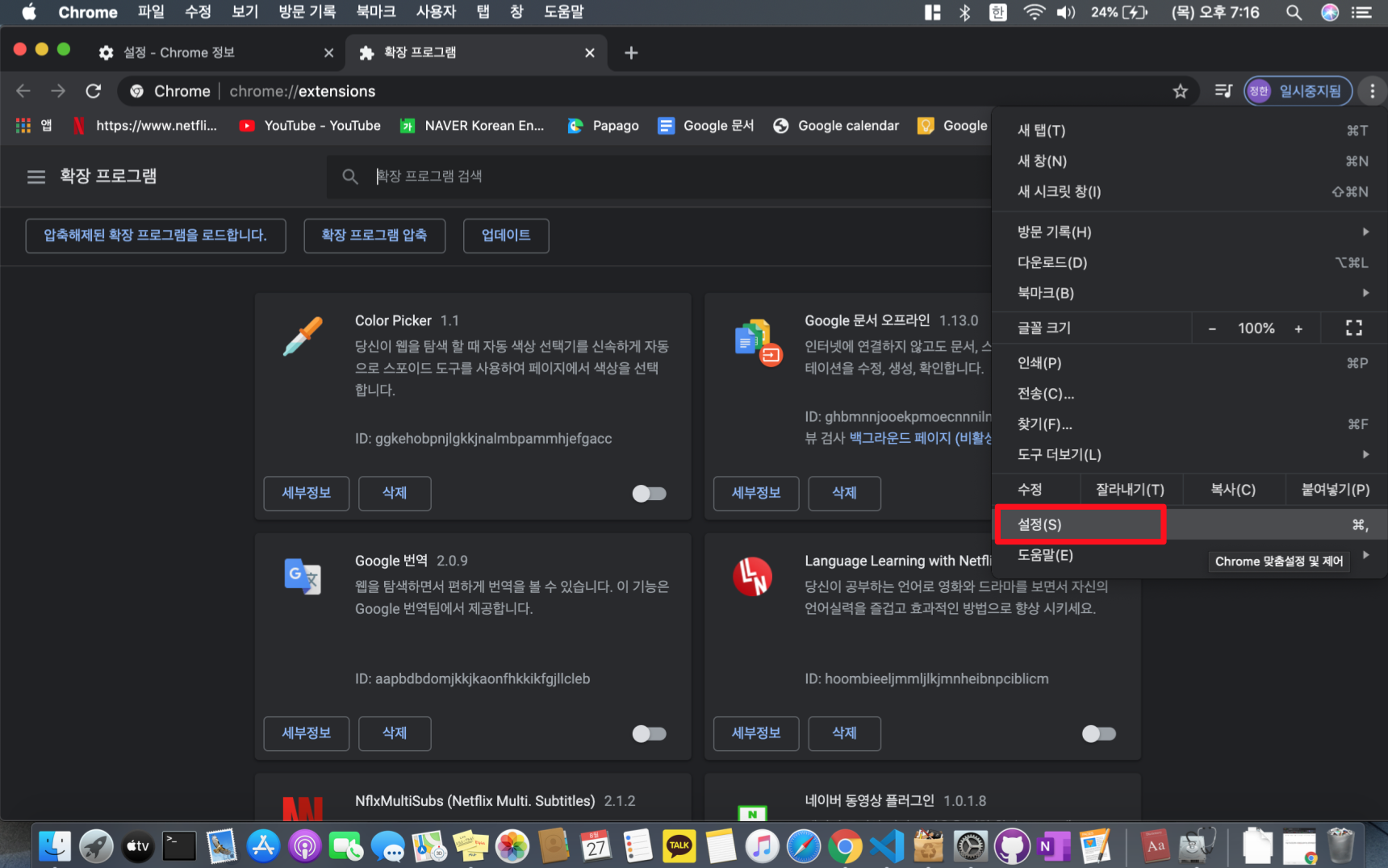Open Spotlight search in menu bar

pyautogui.click(x=1294, y=12)
